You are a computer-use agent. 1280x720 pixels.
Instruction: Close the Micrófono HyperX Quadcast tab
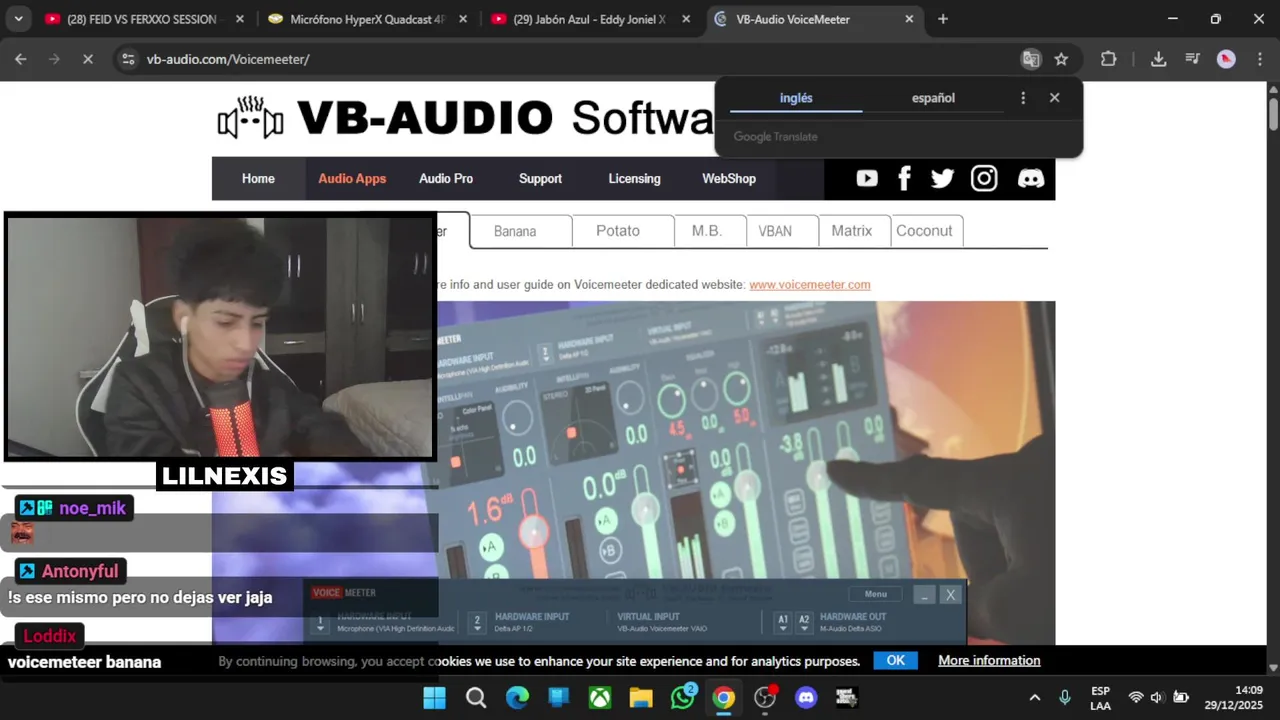coord(462,19)
